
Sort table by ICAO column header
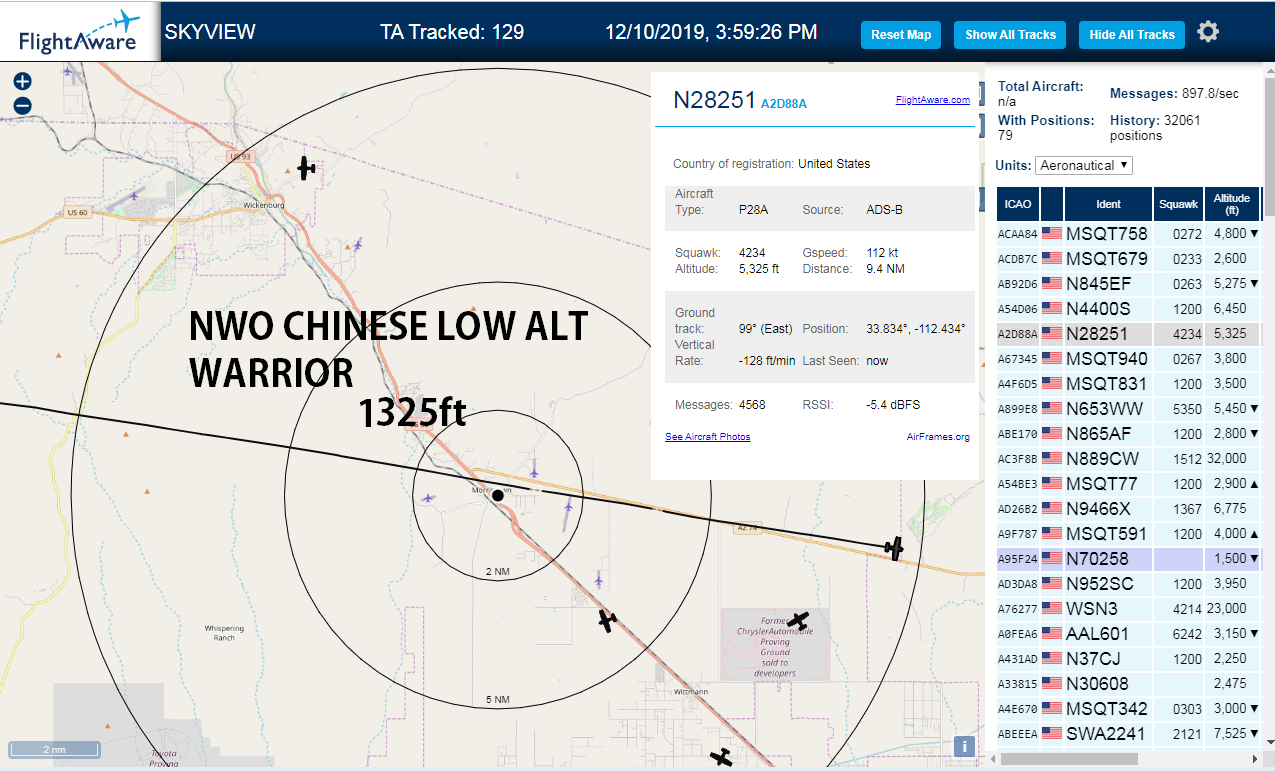click(1018, 204)
